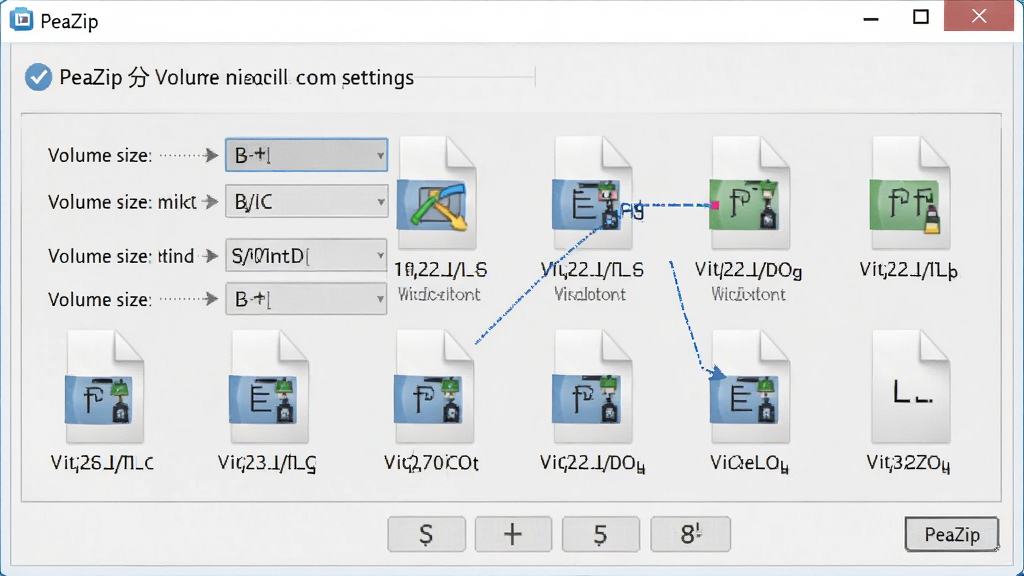
Task: Select the green file icon Vit,22.1/ILp
Action: point(910,193)
